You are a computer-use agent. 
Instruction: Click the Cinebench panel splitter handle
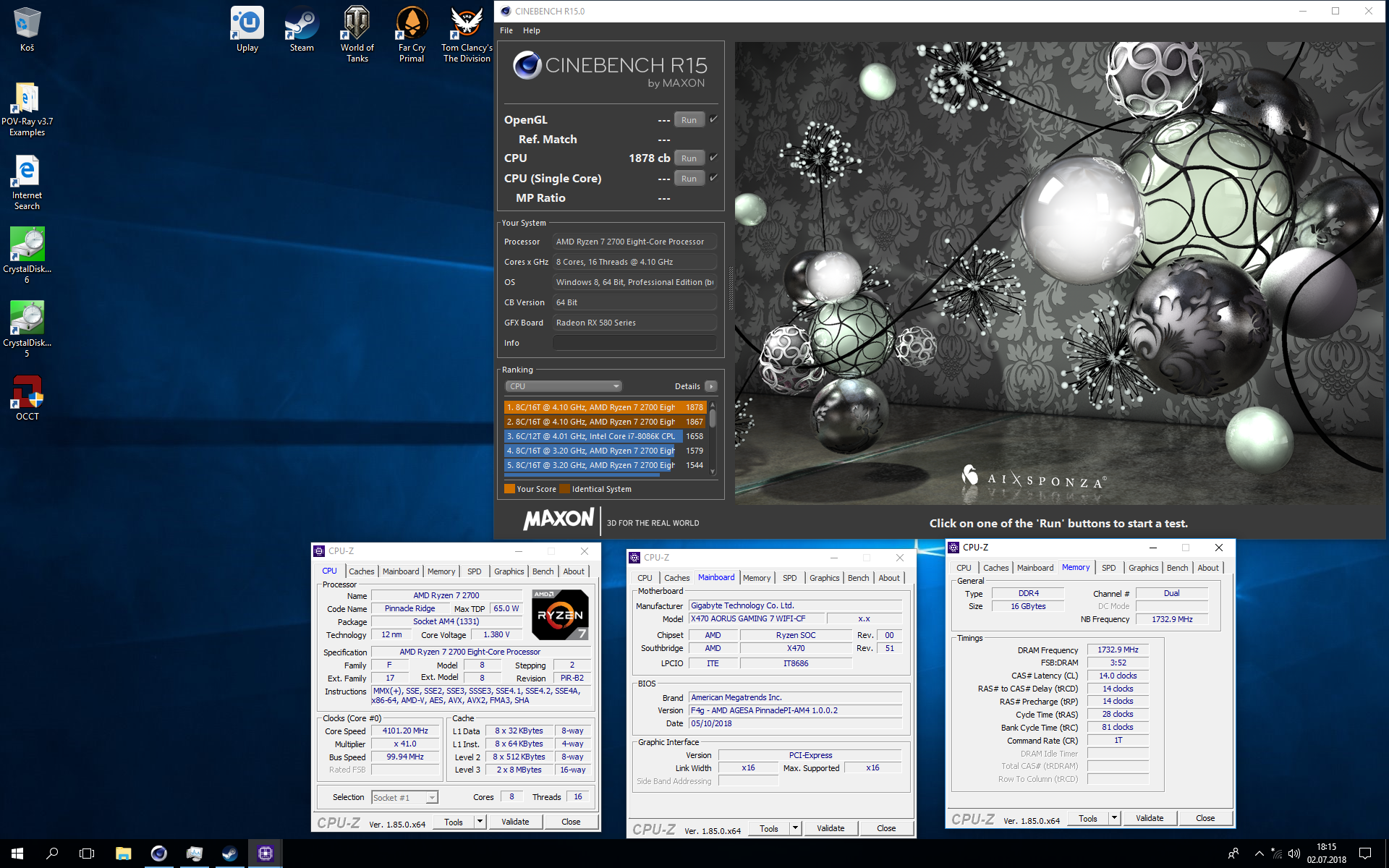pyautogui.click(x=731, y=289)
